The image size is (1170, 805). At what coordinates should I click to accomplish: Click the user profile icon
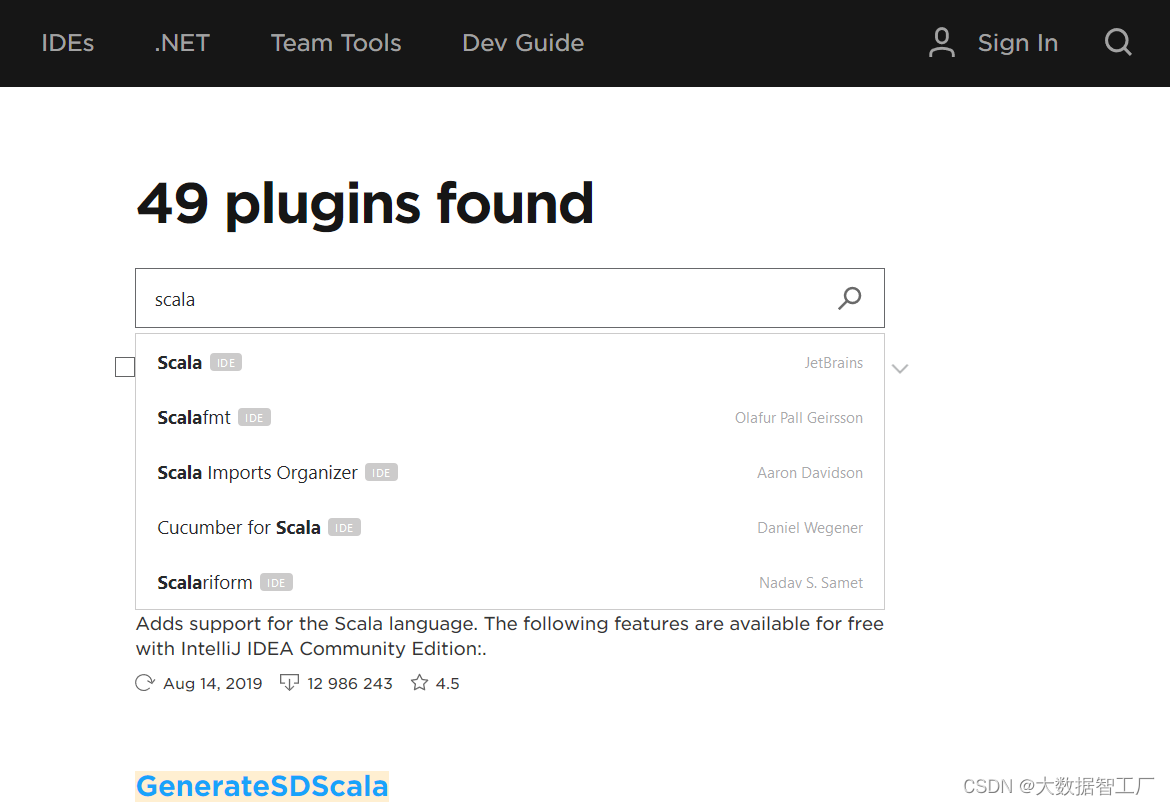pyautogui.click(x=942, y=43)
